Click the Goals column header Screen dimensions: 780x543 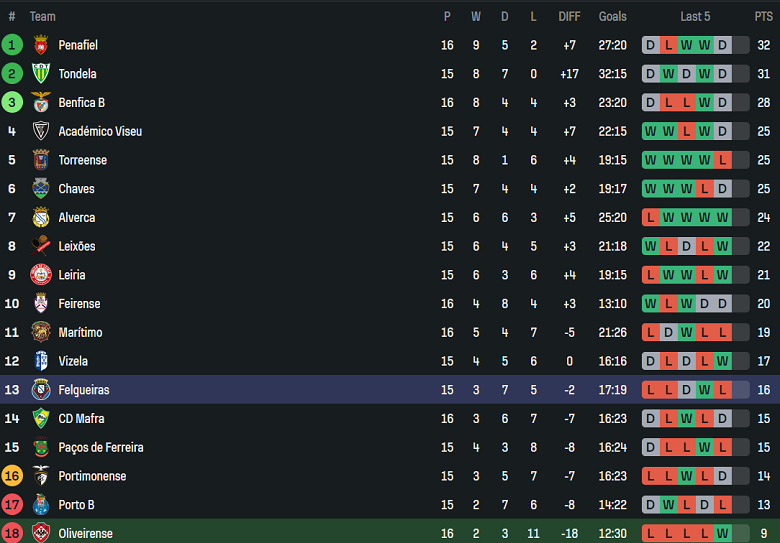[x=613, y=16]
